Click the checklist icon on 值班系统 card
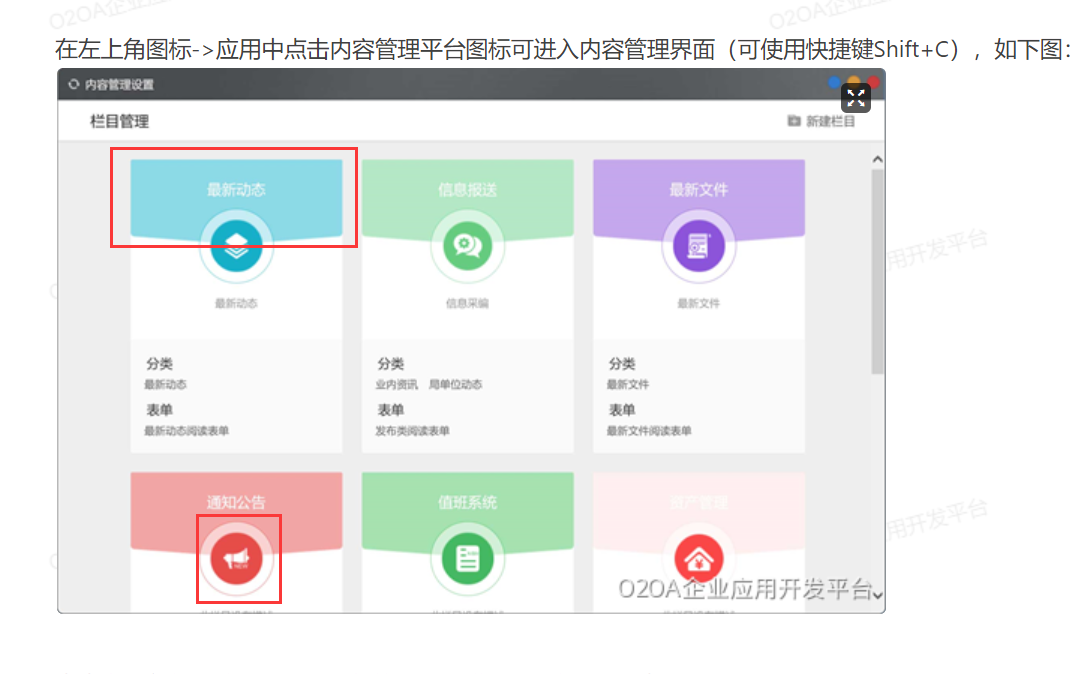 click(x=467, y=559)
